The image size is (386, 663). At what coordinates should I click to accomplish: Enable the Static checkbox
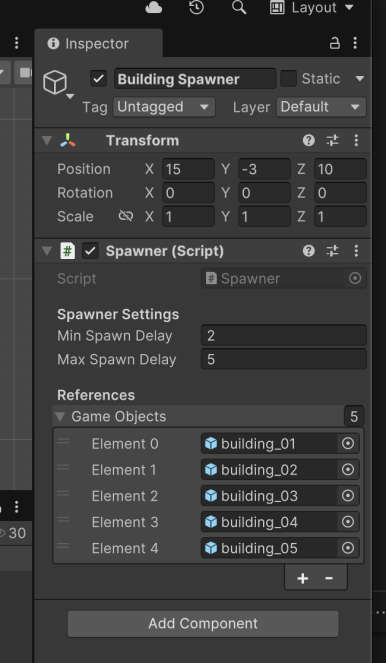tap(288, 79)
